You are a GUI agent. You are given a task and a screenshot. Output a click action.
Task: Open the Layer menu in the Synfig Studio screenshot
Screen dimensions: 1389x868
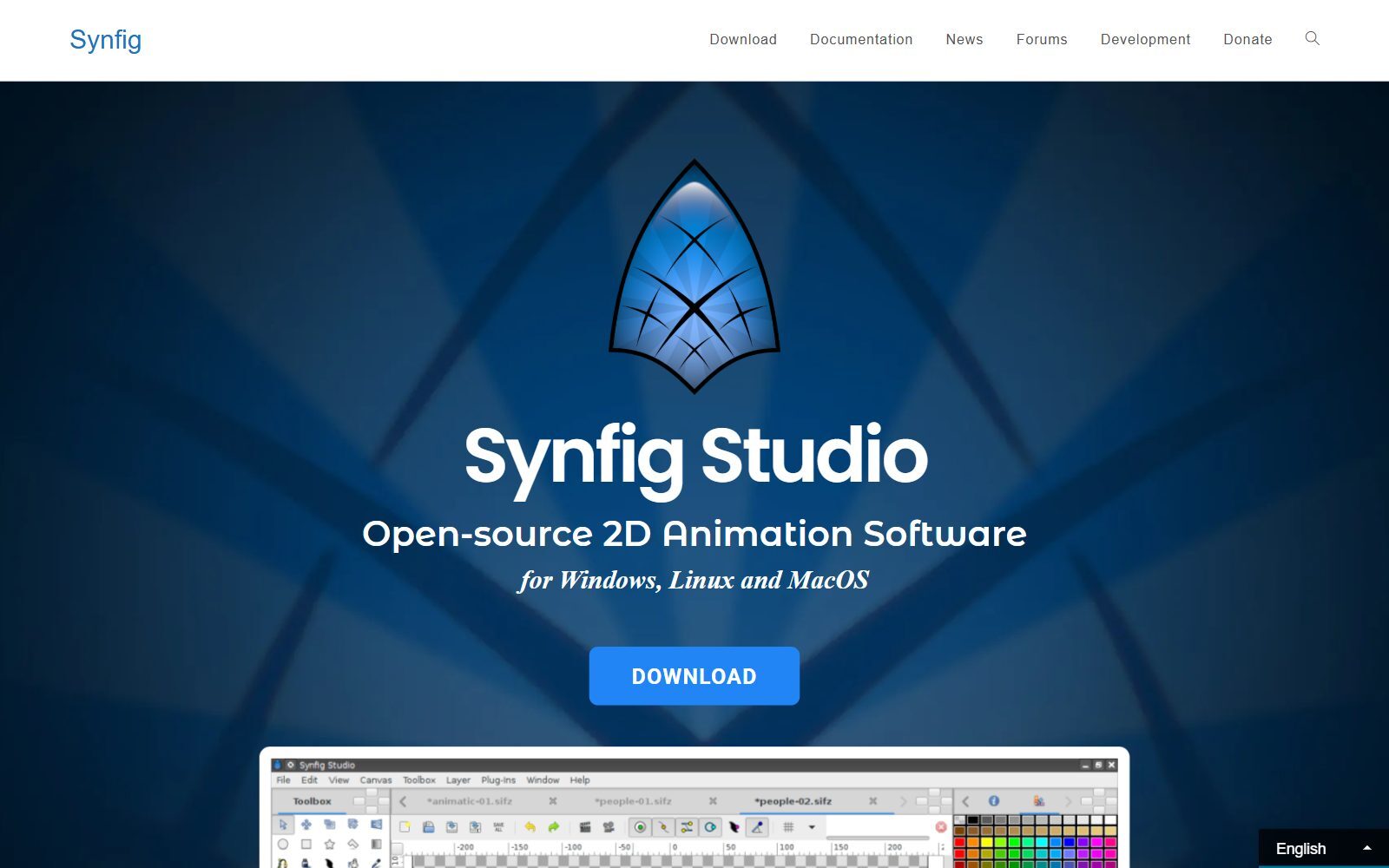[458, 780]
